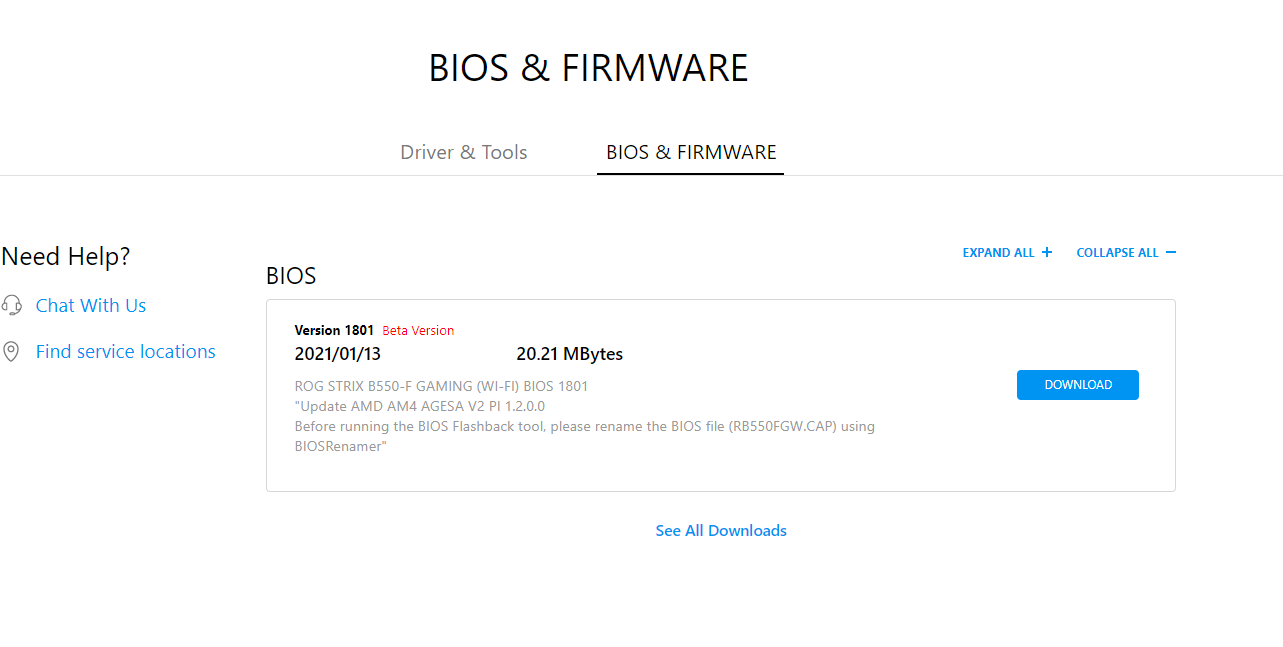Image resolution: width=1283 pixels, height=647 pixels.
Task: Click the AGESA V2 PI 1.2.0.0 line
Action: pyautogui.click(x=420, y=406)
